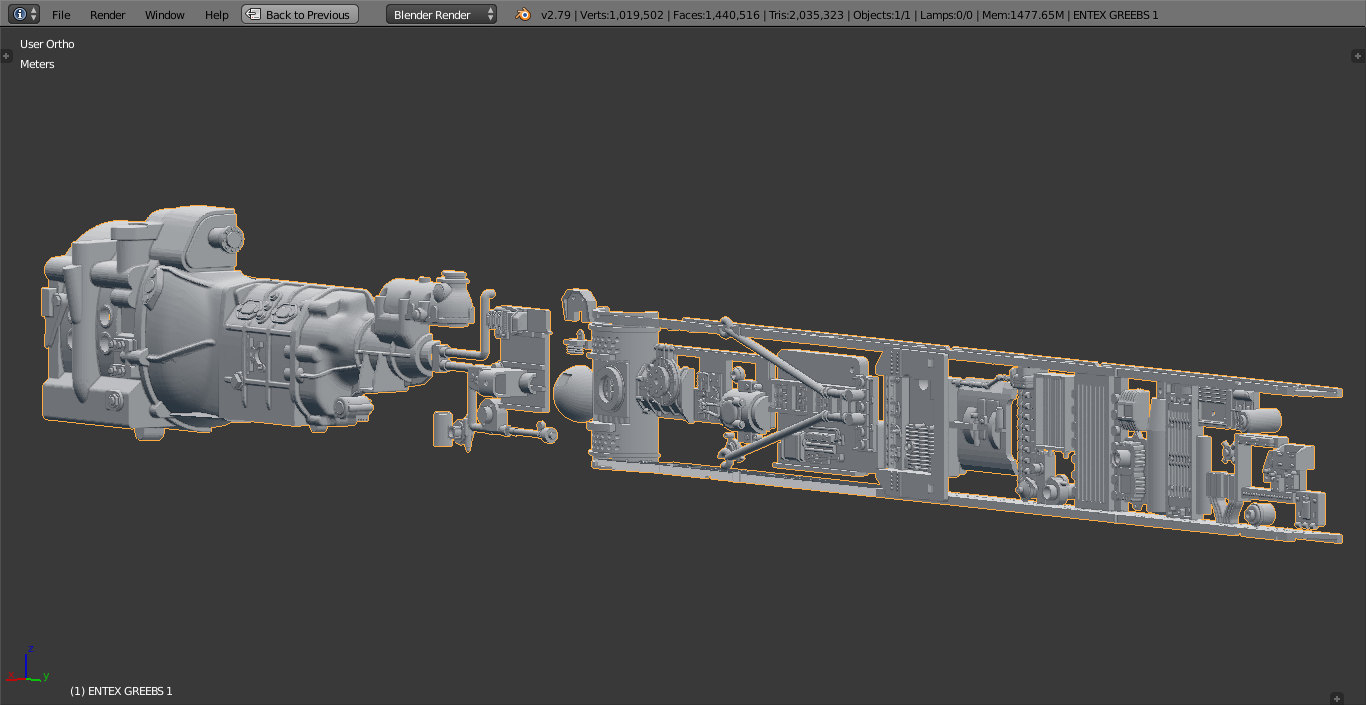Click the XYZ axis orientation gizmo
Viewport: 1366px width, 705px height.
pyautogui.click(x=27, y=665)
